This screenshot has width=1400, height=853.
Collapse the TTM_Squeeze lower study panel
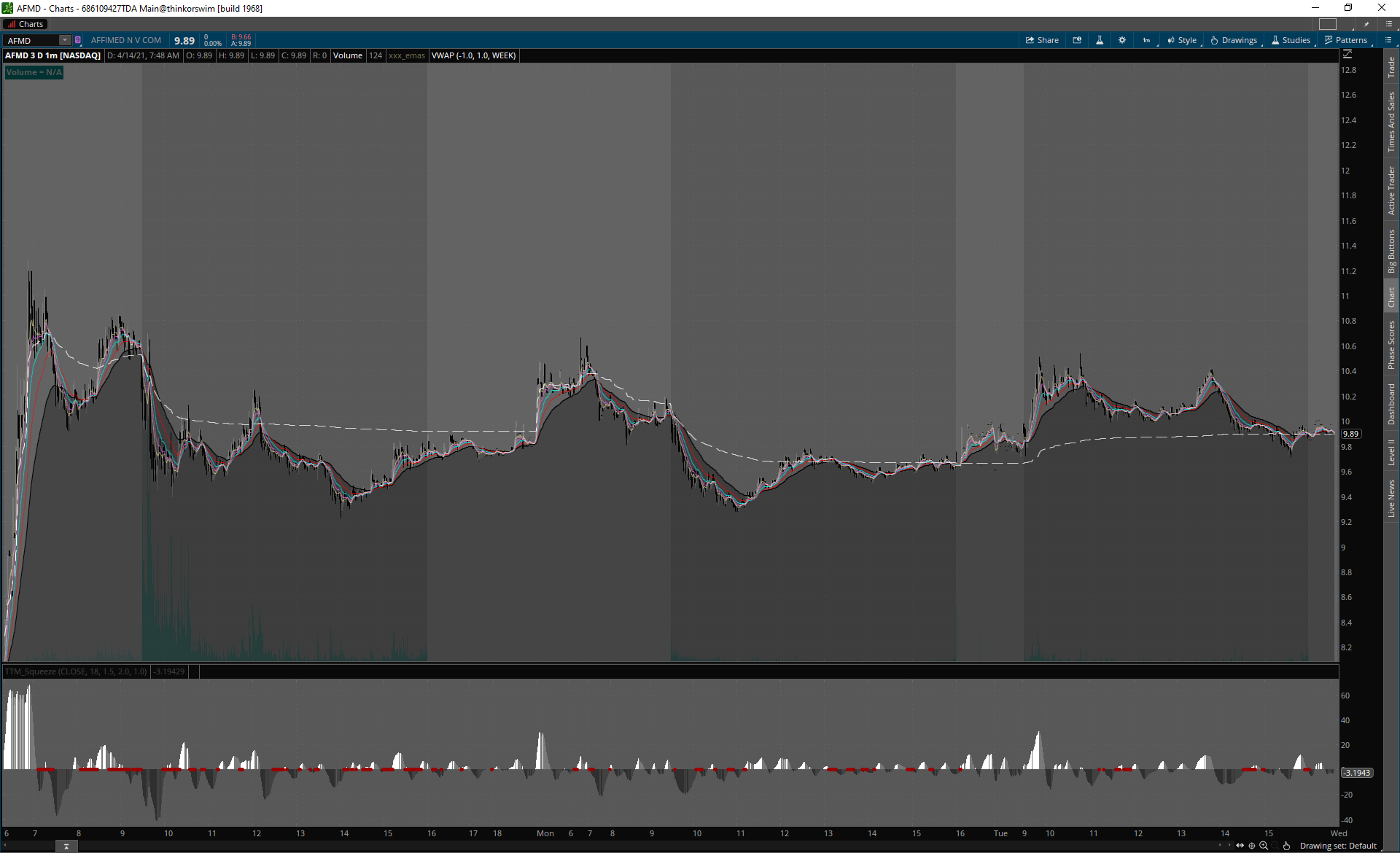(x=66, y=846)
